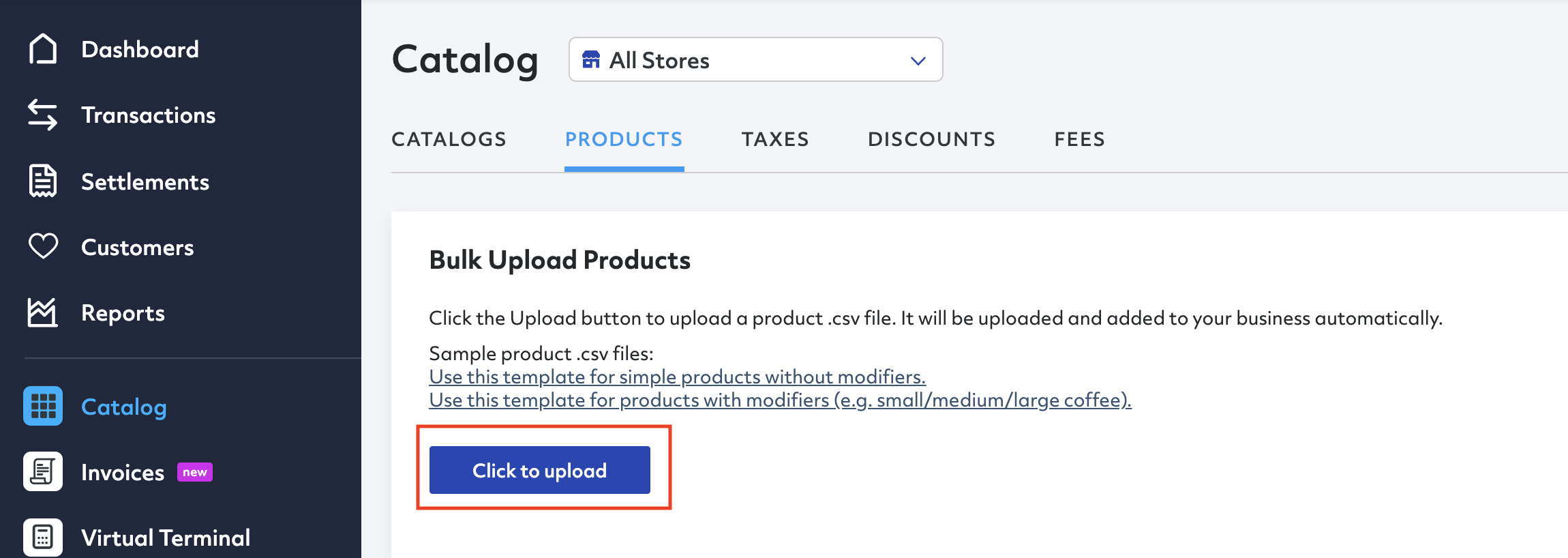Open the All Stores dropdown

click(755, 60)
